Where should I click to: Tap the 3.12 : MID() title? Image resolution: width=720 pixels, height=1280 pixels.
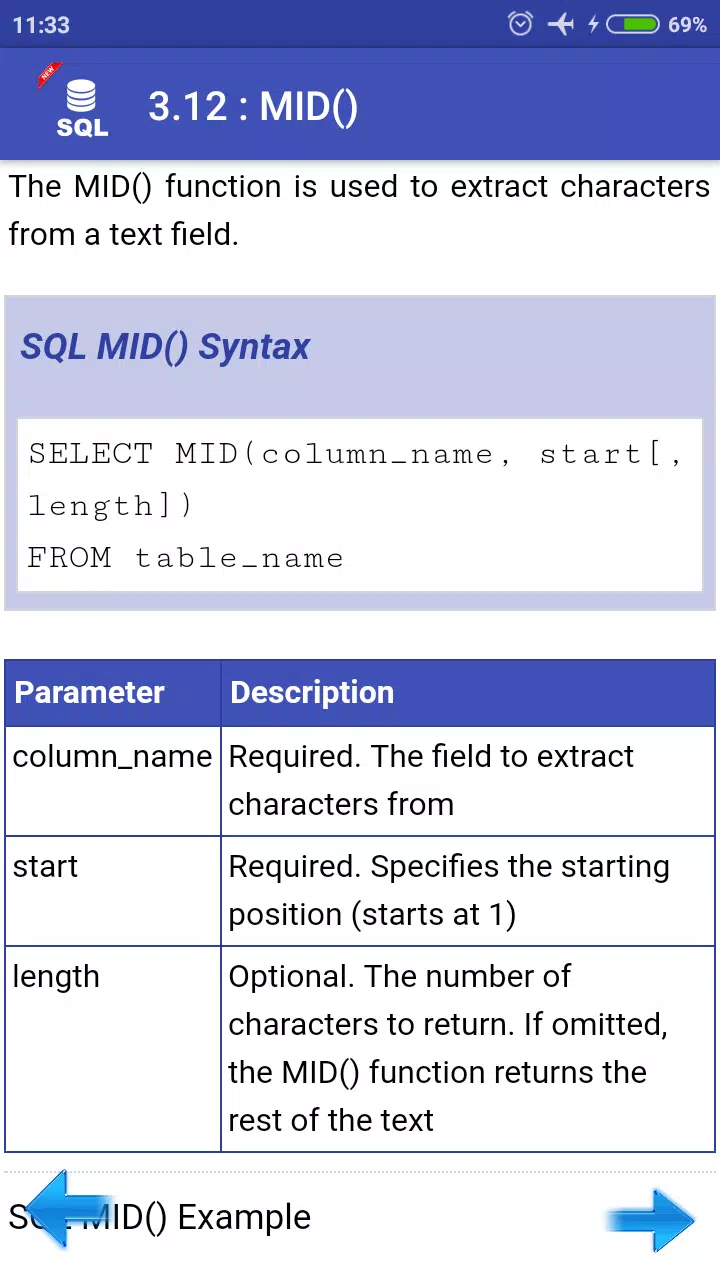253,107
